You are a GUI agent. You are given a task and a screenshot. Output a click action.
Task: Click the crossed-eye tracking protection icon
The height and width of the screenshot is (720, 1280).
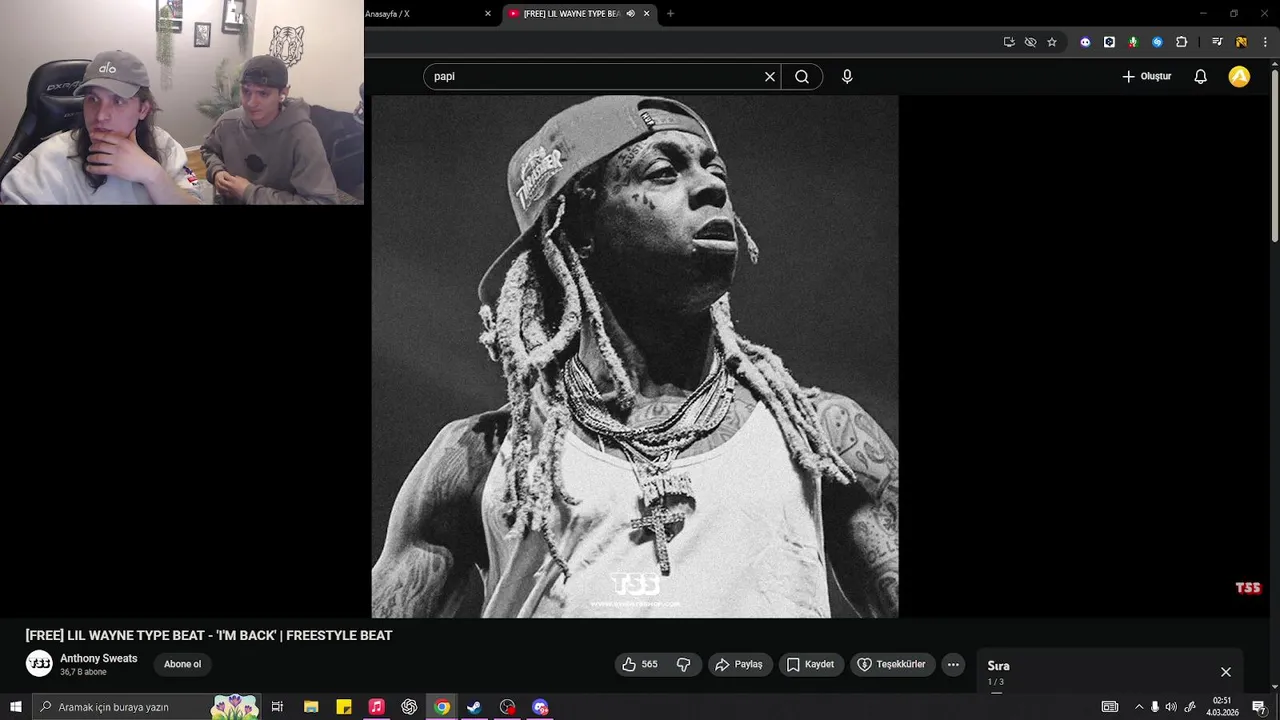pos(1030,42)
